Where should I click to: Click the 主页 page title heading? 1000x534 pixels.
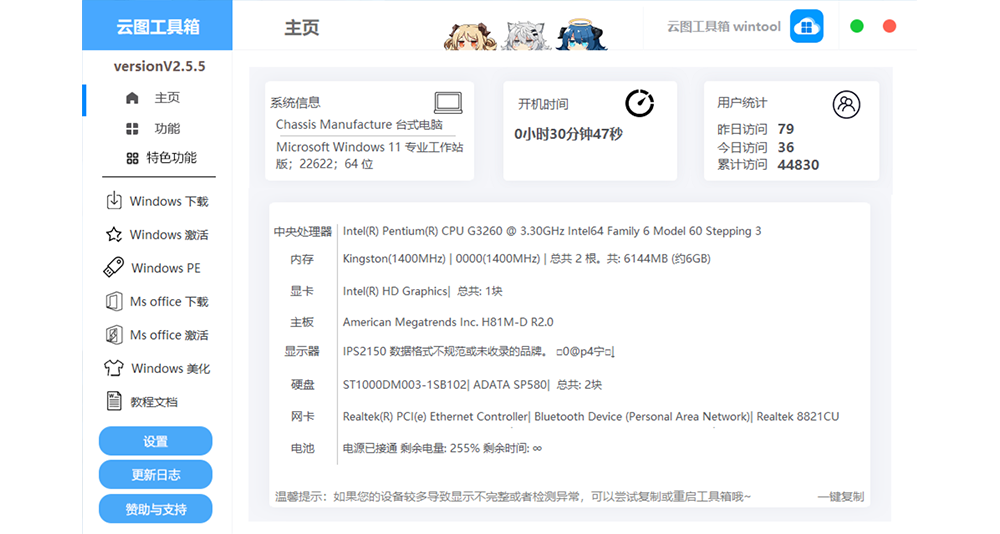[x=302, y=27]
